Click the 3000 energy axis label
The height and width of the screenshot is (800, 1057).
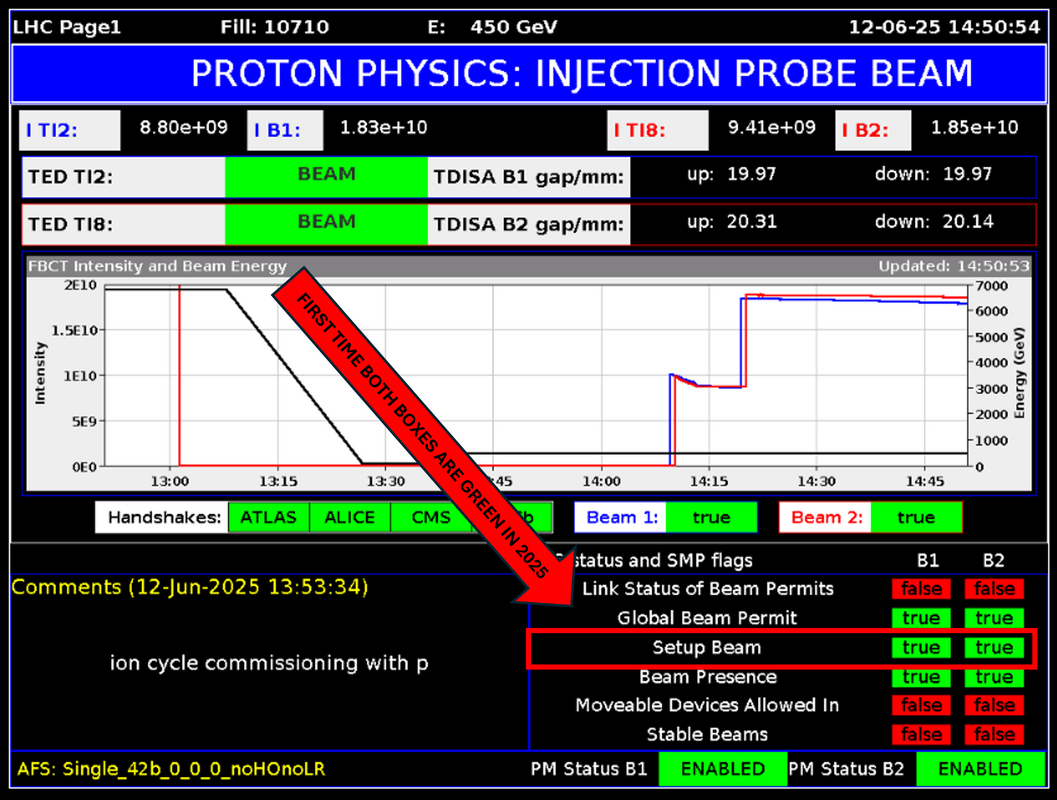[x=992, y=389]
